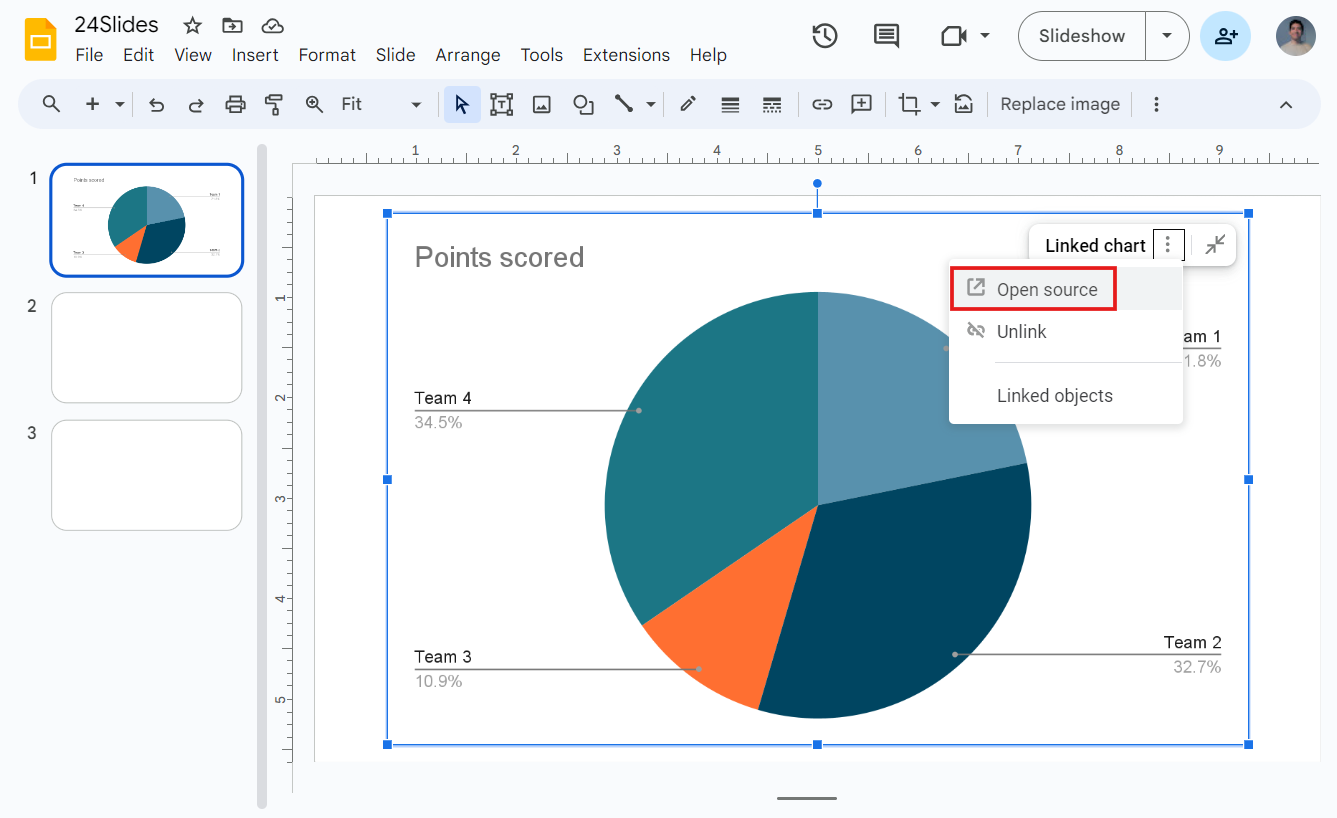Redo the last action
The width and height of the screenshot is (1337, 818).
(196, 104)
